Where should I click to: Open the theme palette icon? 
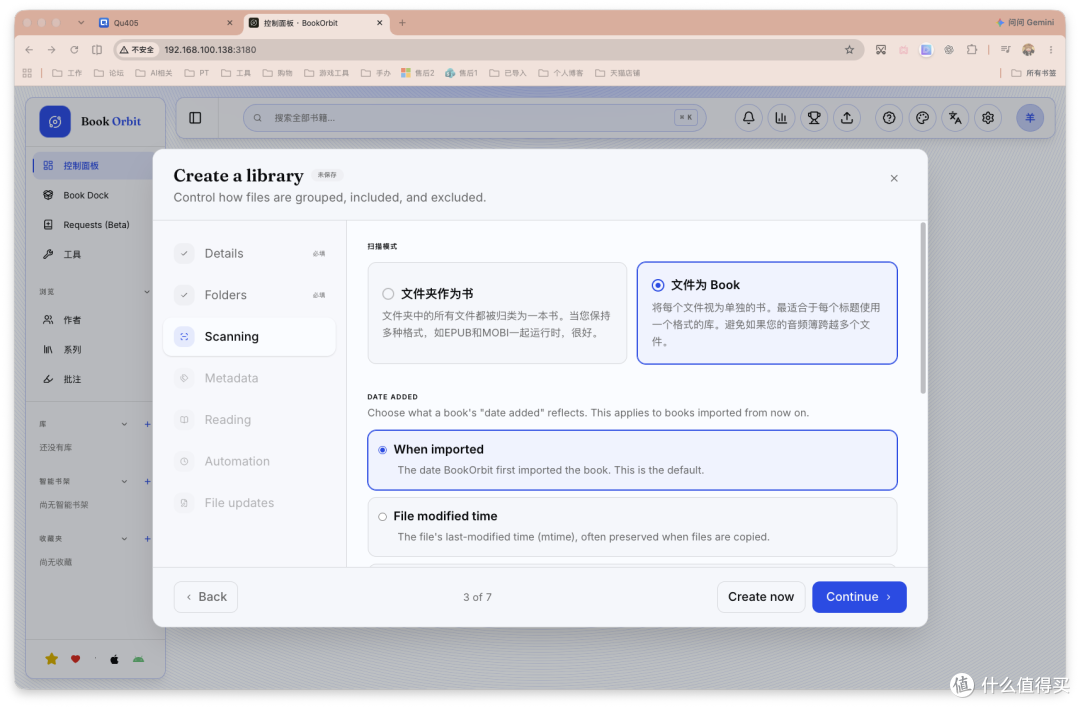click(922, 118)
